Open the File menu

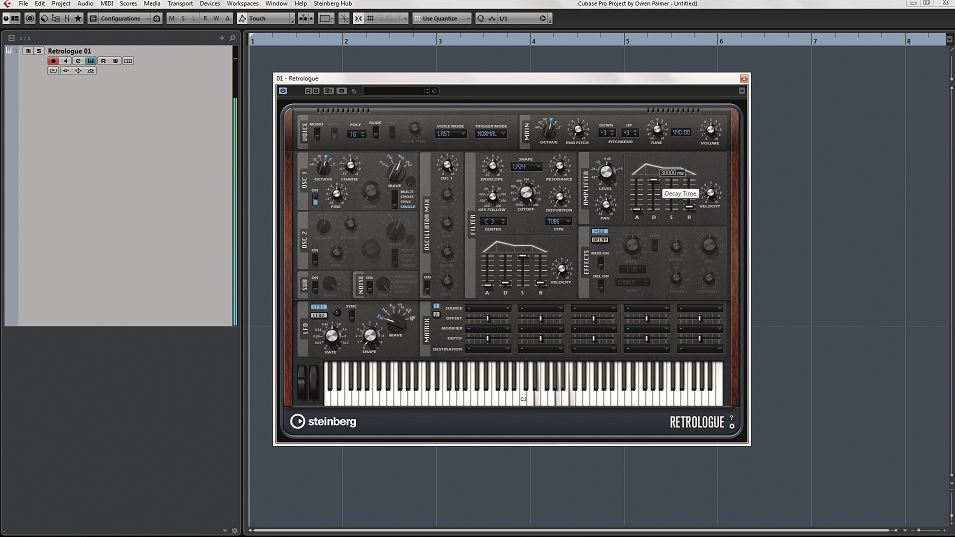[23, 4]
